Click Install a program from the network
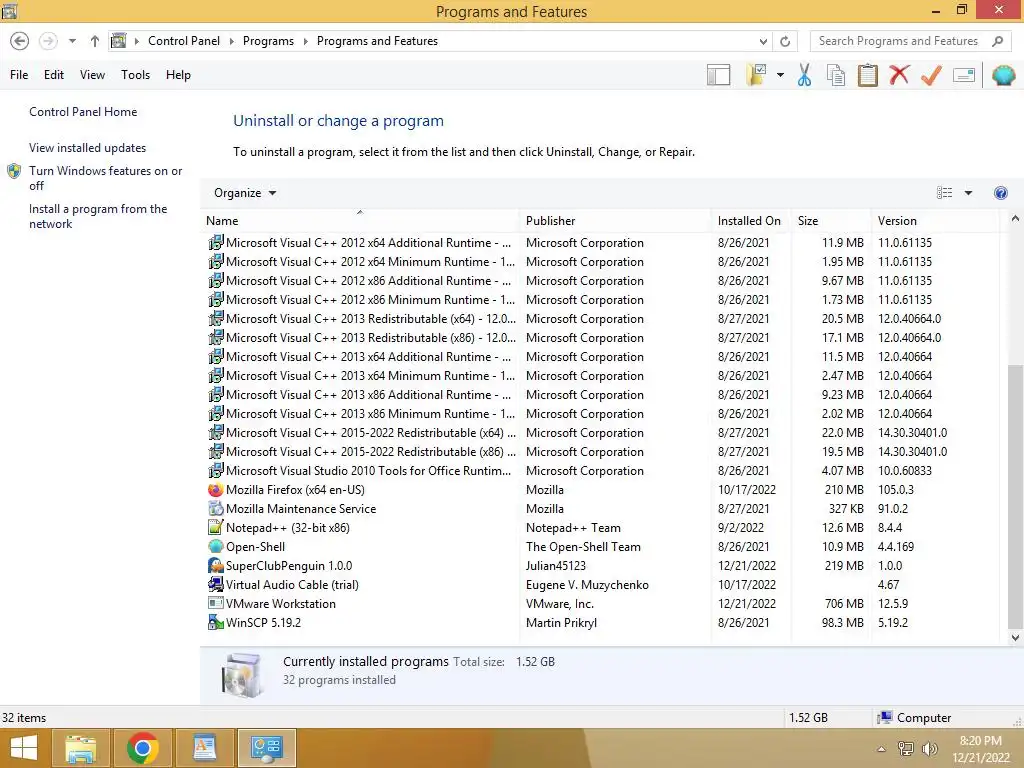Viewport: 1024px width, 768px height. pyautogui.click(x=98, y=216)
